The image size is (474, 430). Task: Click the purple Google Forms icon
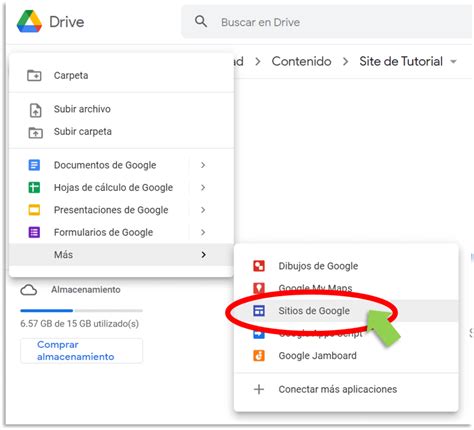(x=34, y=232)
